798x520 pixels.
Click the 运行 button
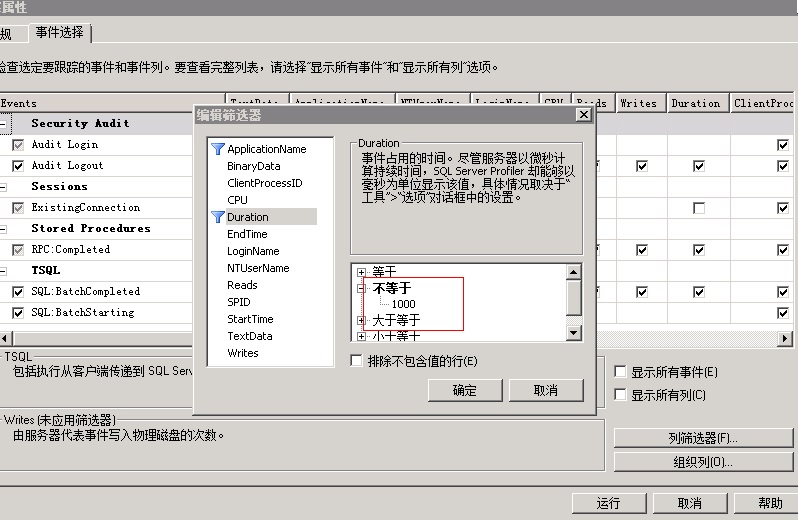pos(609,503)
